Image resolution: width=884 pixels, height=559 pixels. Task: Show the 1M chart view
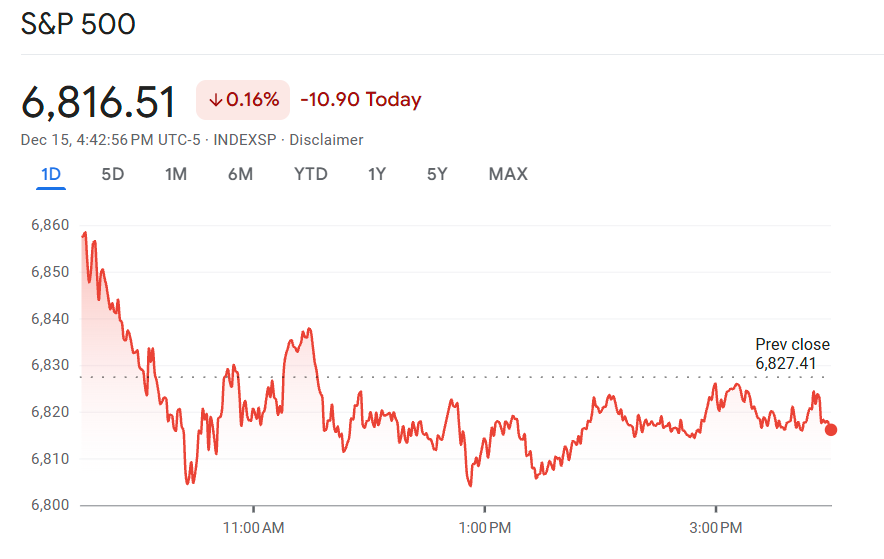[176, 175]
